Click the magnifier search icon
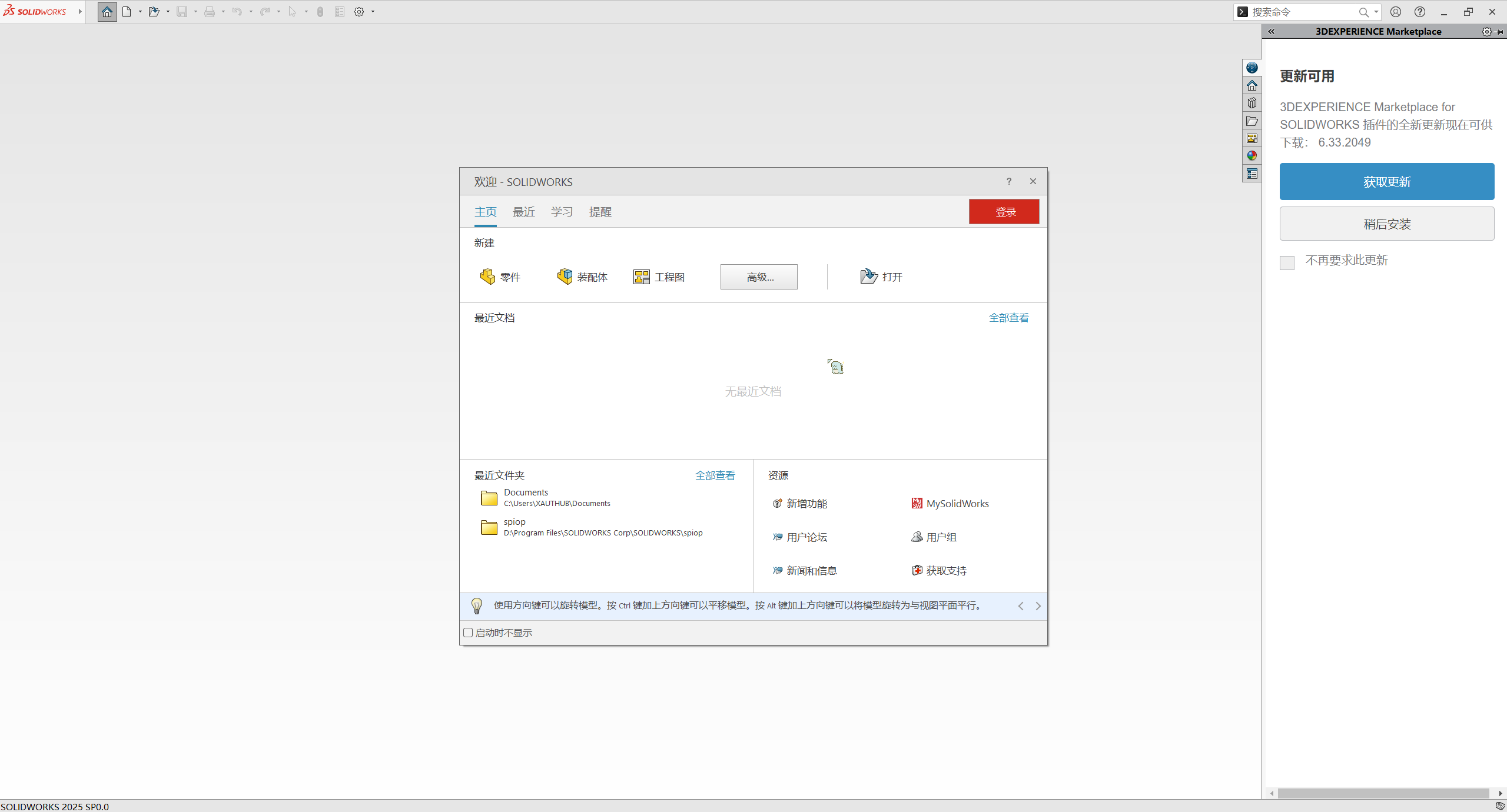 (1363, 12)
